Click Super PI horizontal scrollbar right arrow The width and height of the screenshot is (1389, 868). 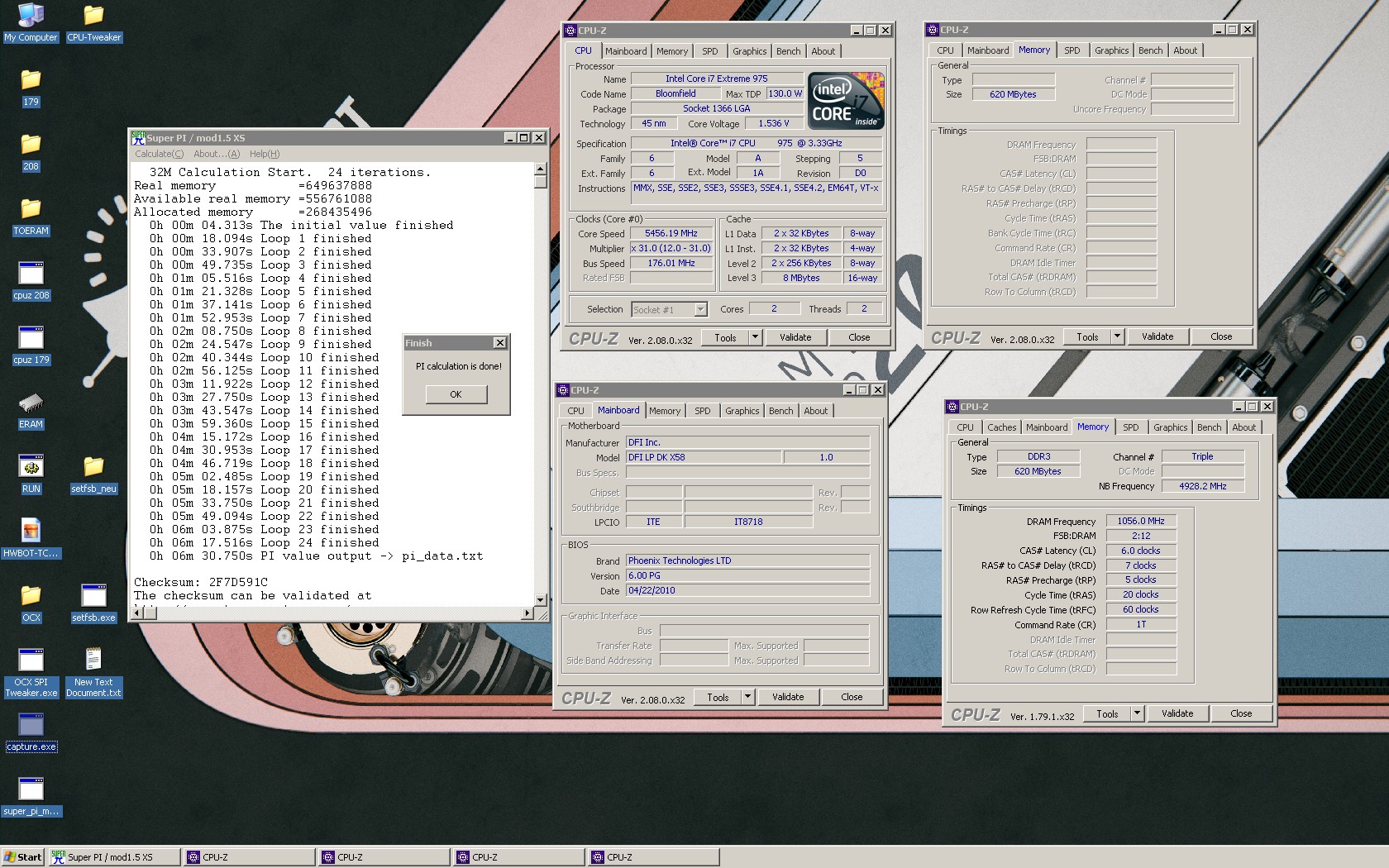[528, 613]
